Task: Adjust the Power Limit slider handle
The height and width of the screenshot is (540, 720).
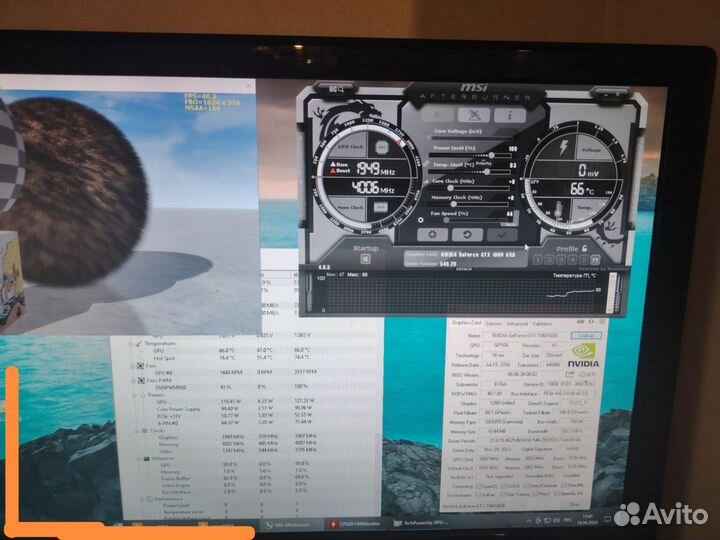Action: (491, 155)
